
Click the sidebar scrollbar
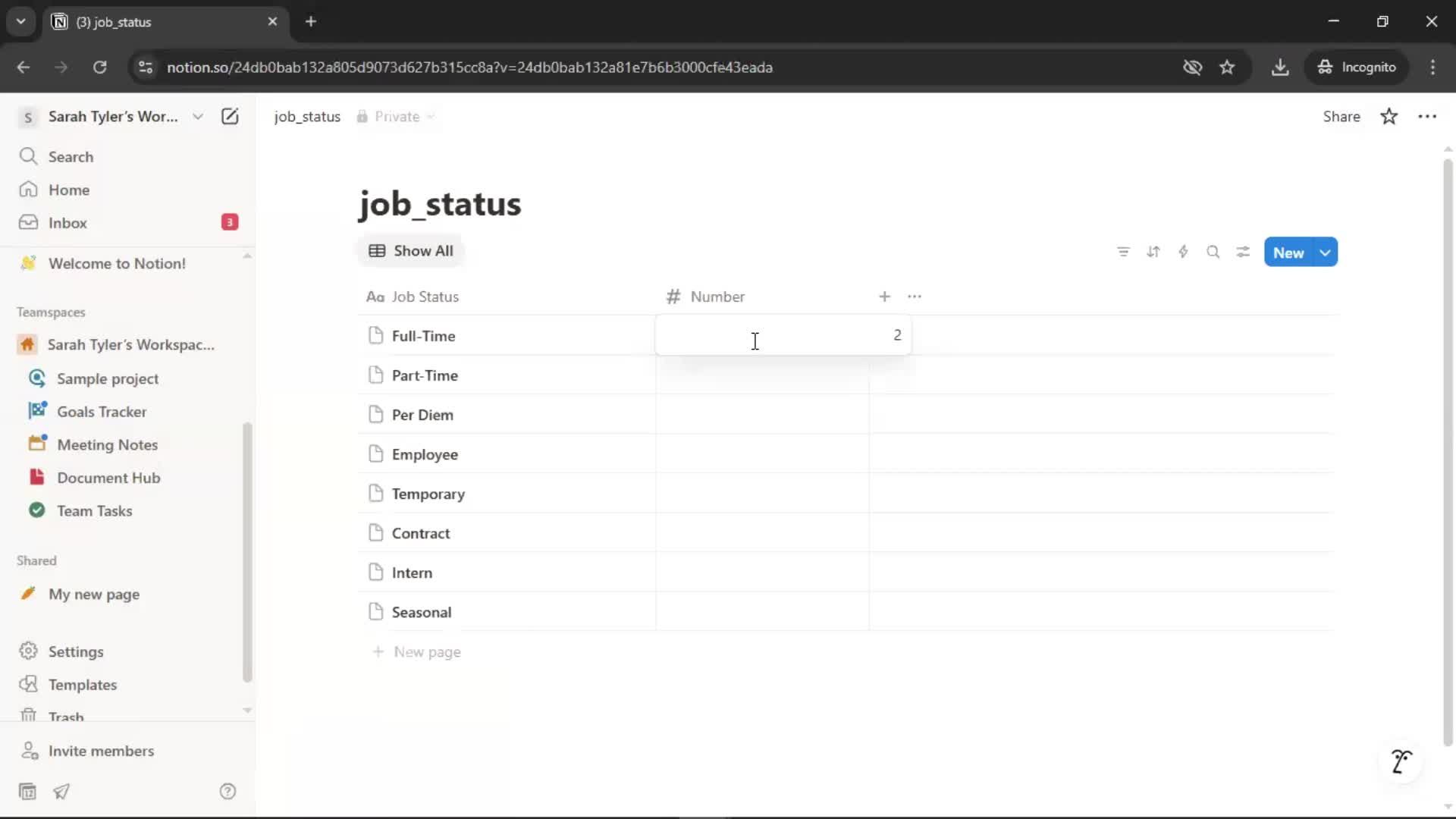(246, 552)
